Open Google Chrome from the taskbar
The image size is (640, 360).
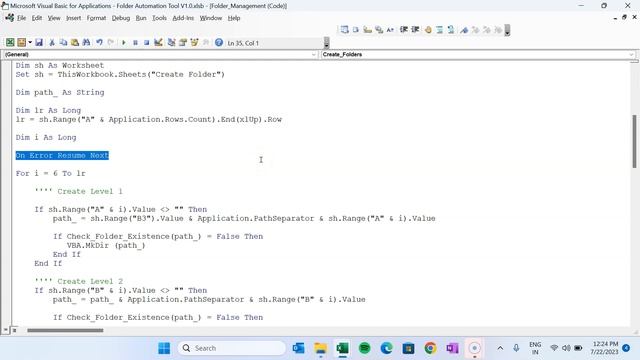[430, 348]
